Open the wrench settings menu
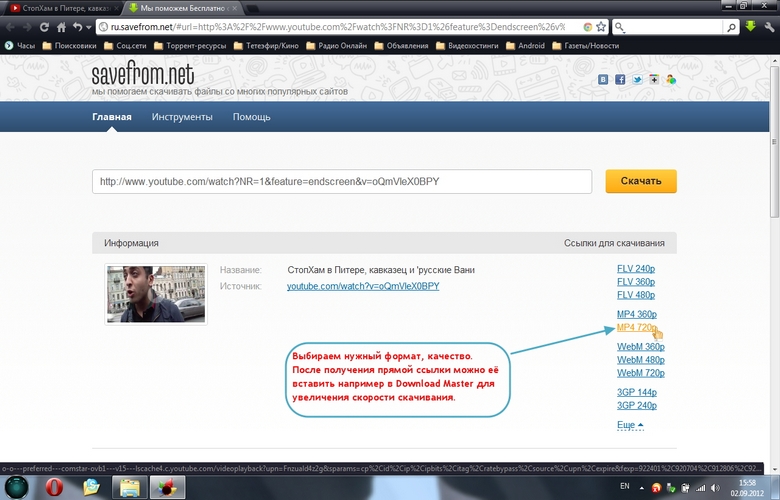Viewport: 780px width, 500px height. (769, 27)
